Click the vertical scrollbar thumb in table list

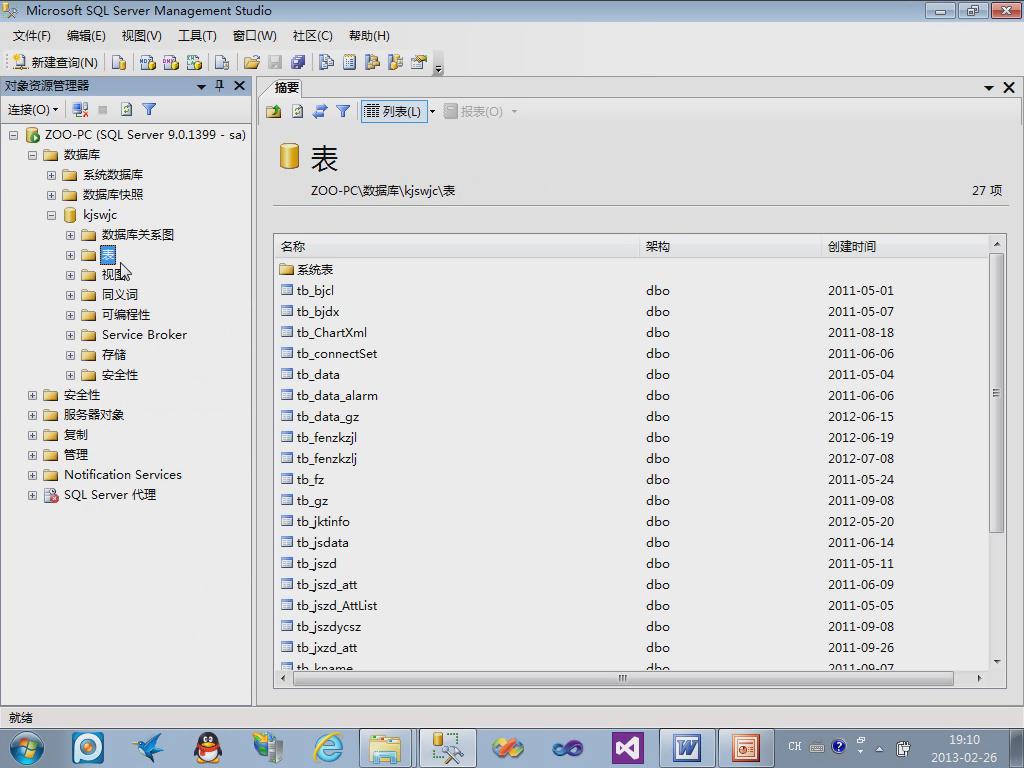[x=997, y=393]
